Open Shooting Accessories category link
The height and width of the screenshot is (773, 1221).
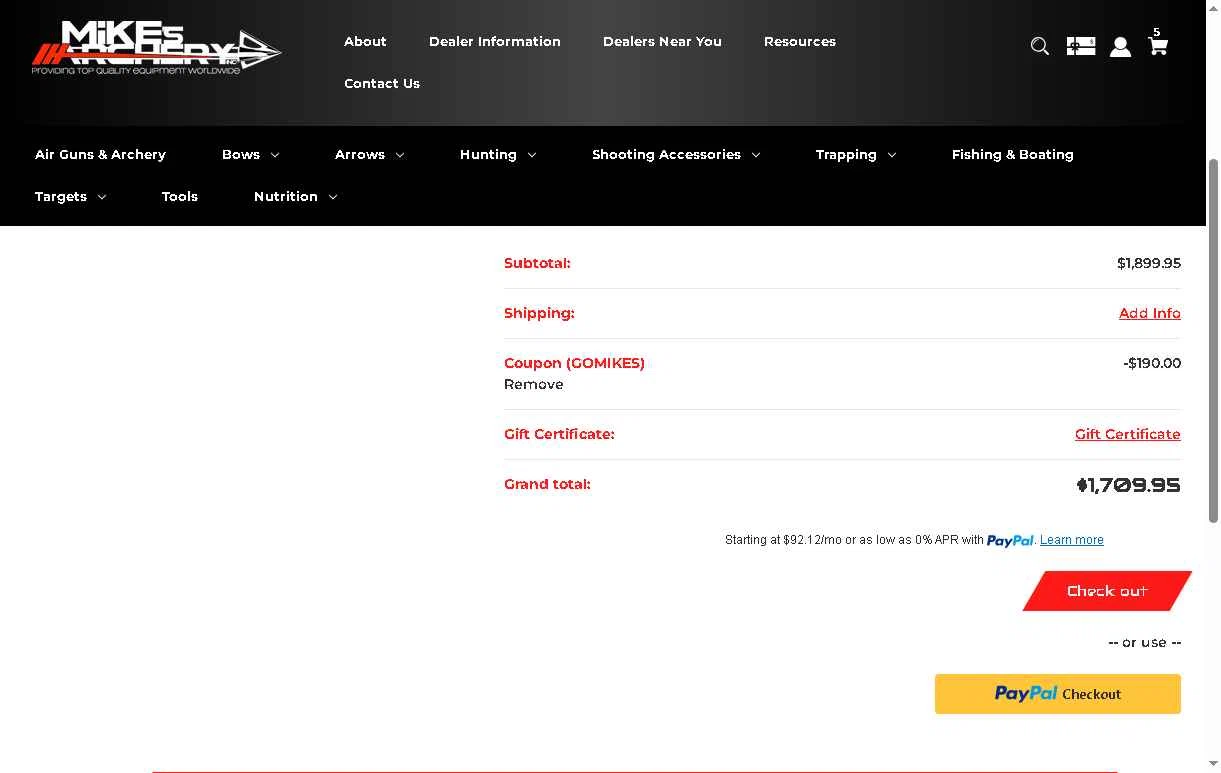pos(666,154)
